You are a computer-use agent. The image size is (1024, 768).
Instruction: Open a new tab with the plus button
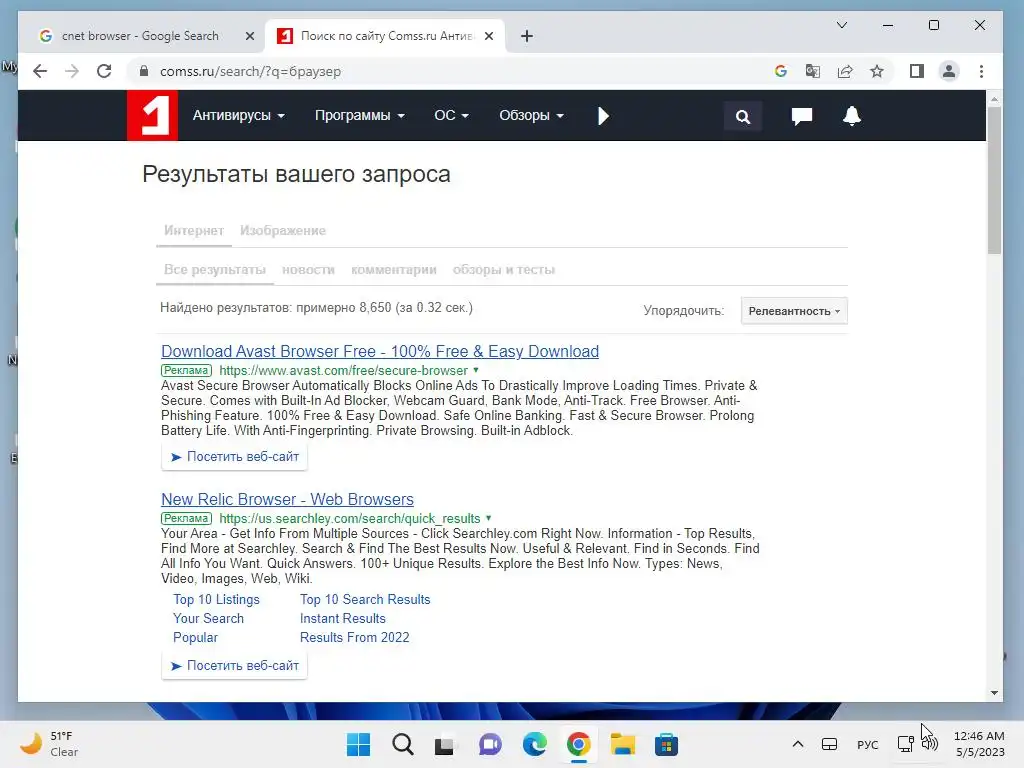pos(527,36)
